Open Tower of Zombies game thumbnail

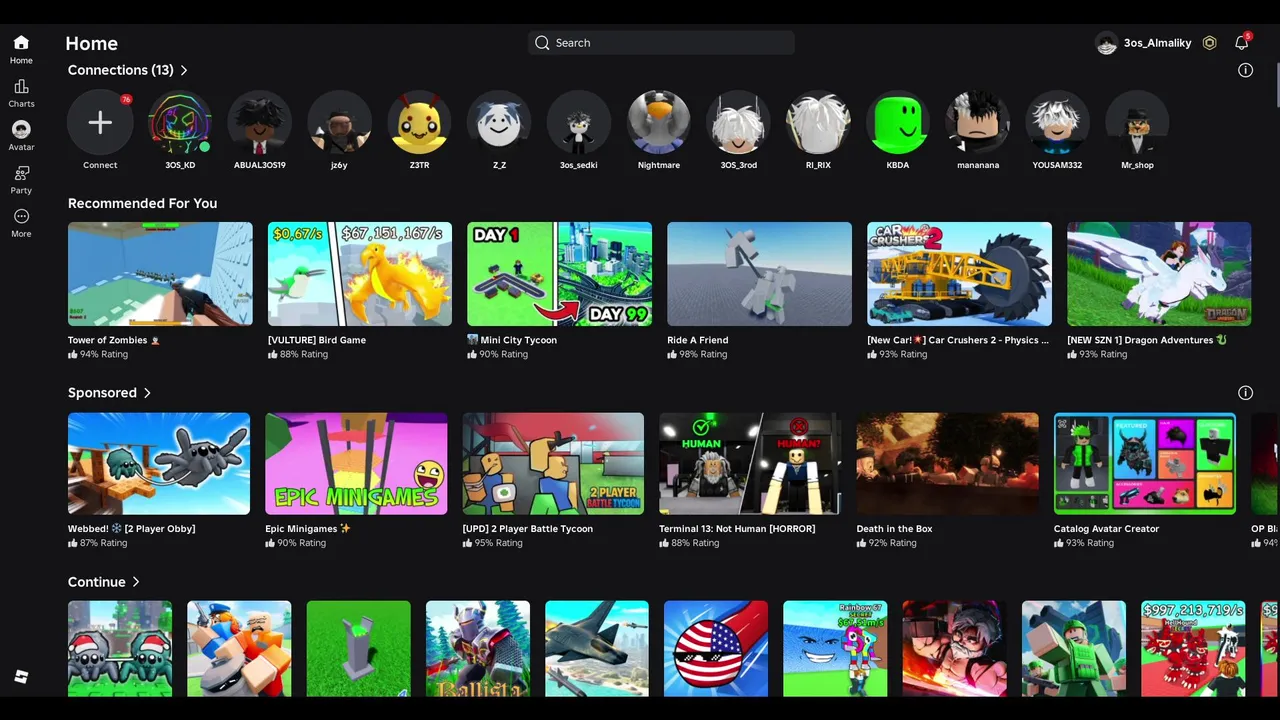coord(160,274)
